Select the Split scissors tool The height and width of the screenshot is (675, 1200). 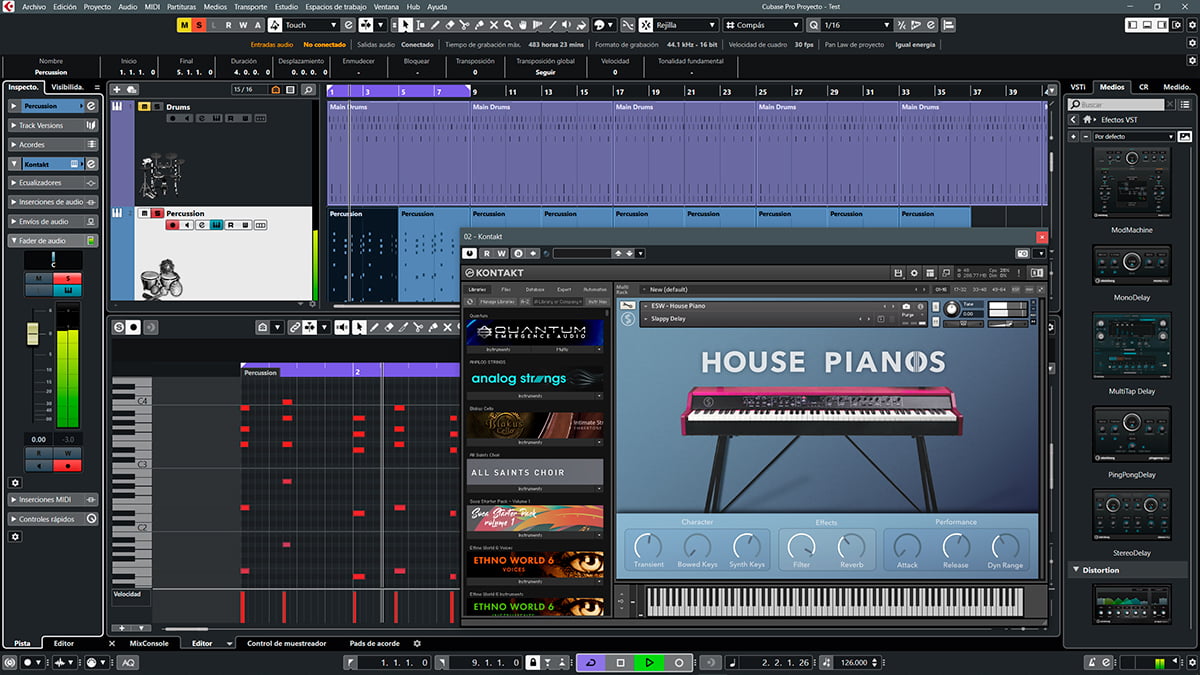tap(465, 25)
